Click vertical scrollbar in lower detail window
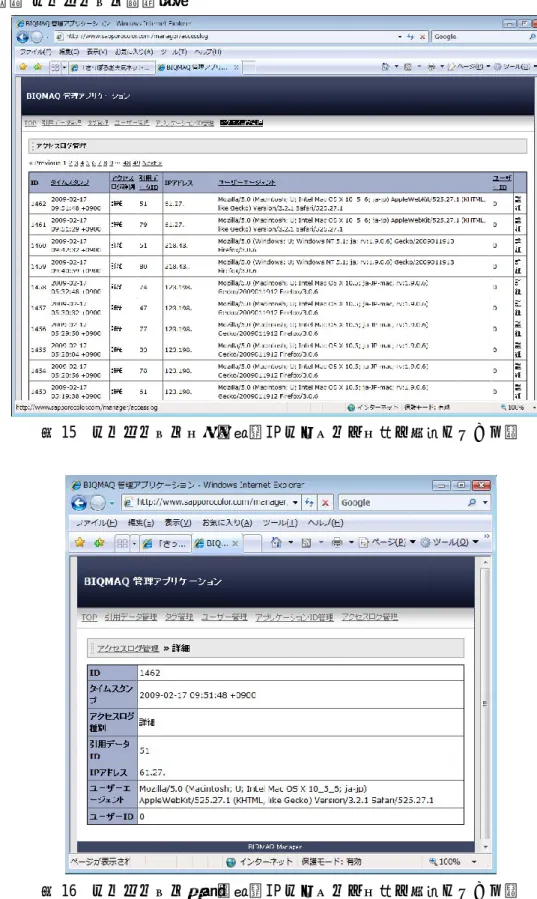Screen dimensions: 537x899 coord(485,703)
